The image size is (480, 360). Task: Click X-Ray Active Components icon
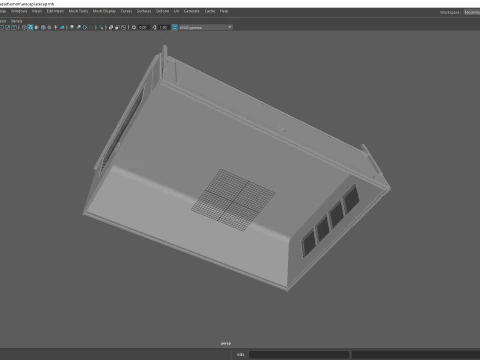117,27
